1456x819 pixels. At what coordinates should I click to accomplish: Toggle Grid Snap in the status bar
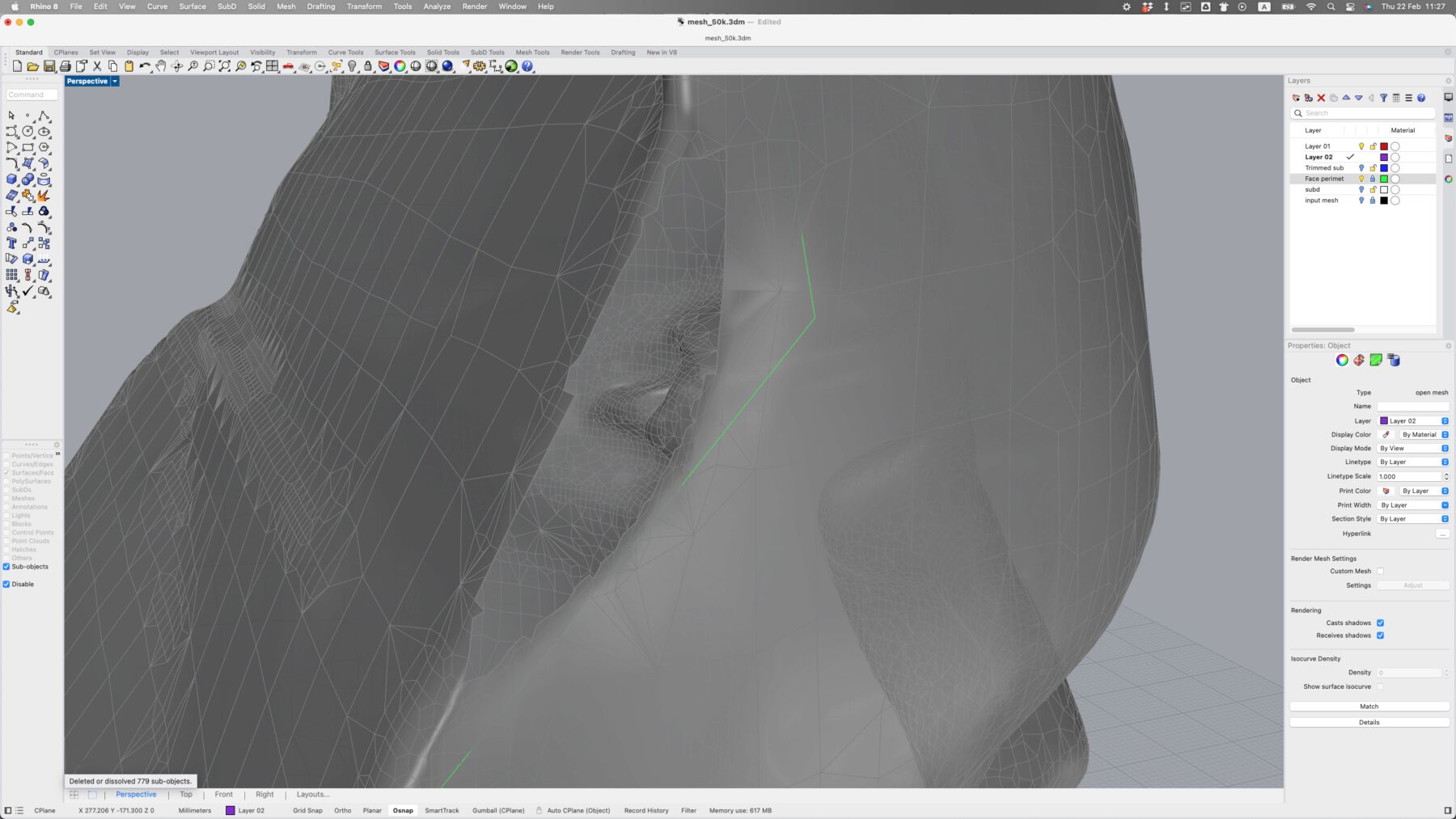[x=307, y=810]
